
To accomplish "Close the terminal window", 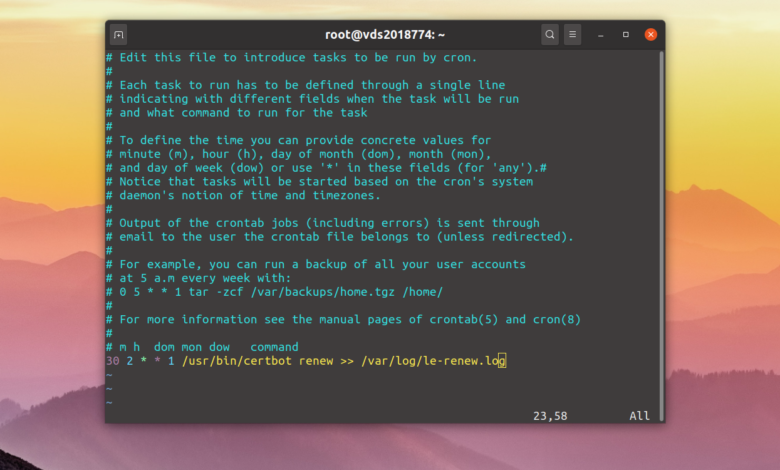I will [651, 34].
